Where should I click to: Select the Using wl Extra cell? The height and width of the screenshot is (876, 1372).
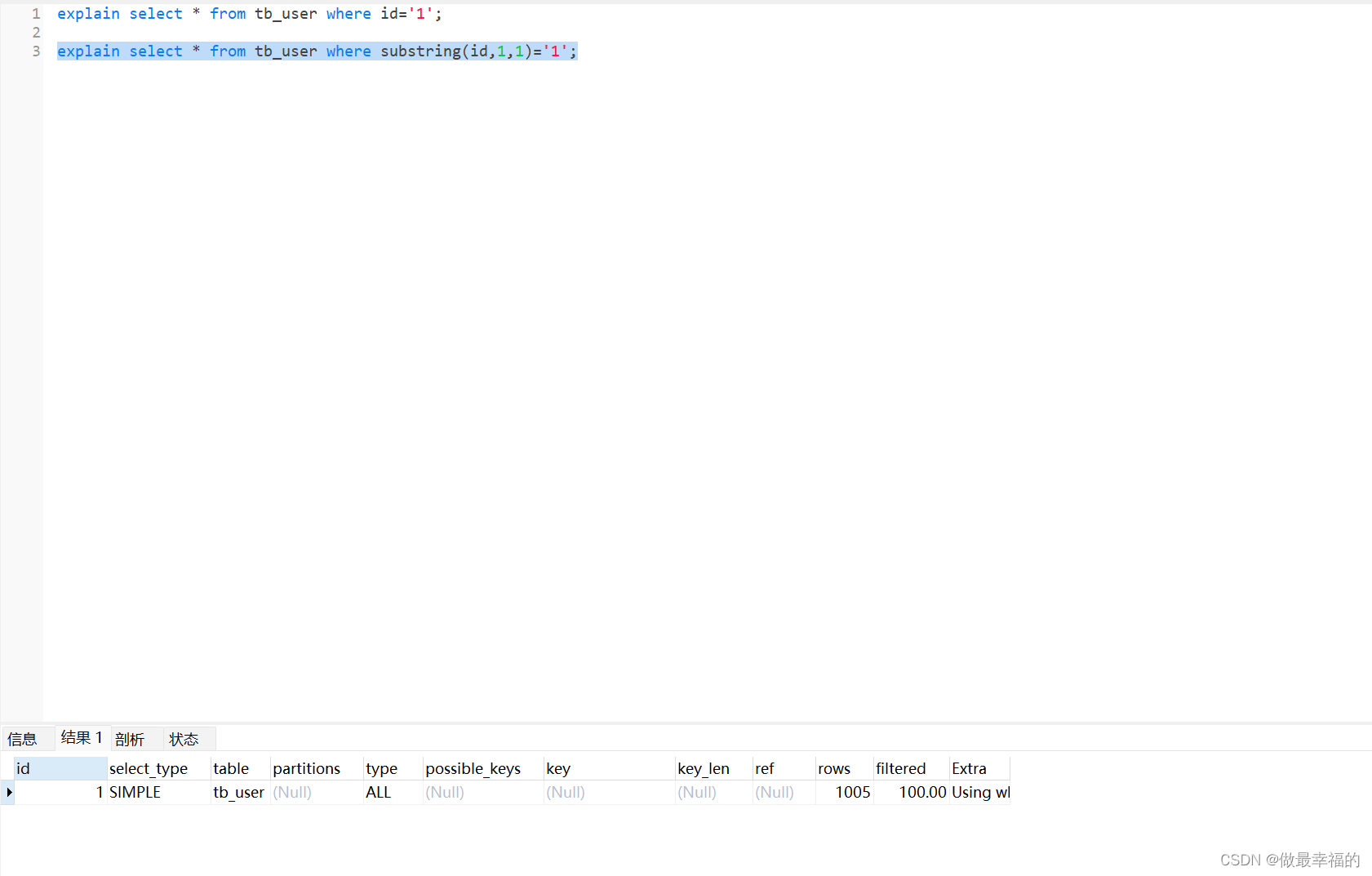click(x=979, y=792)
